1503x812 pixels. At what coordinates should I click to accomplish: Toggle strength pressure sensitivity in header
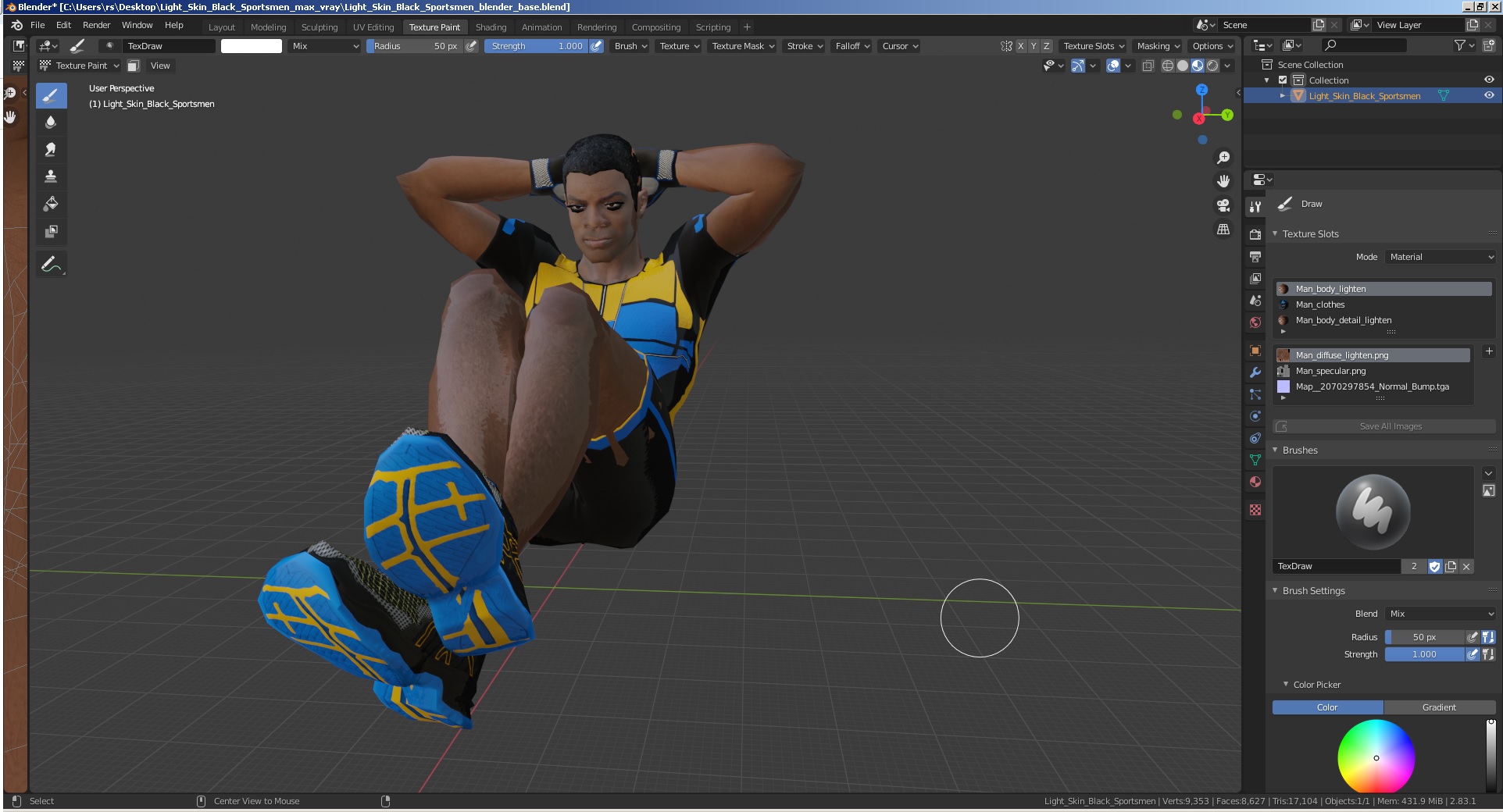pos(596,46)
